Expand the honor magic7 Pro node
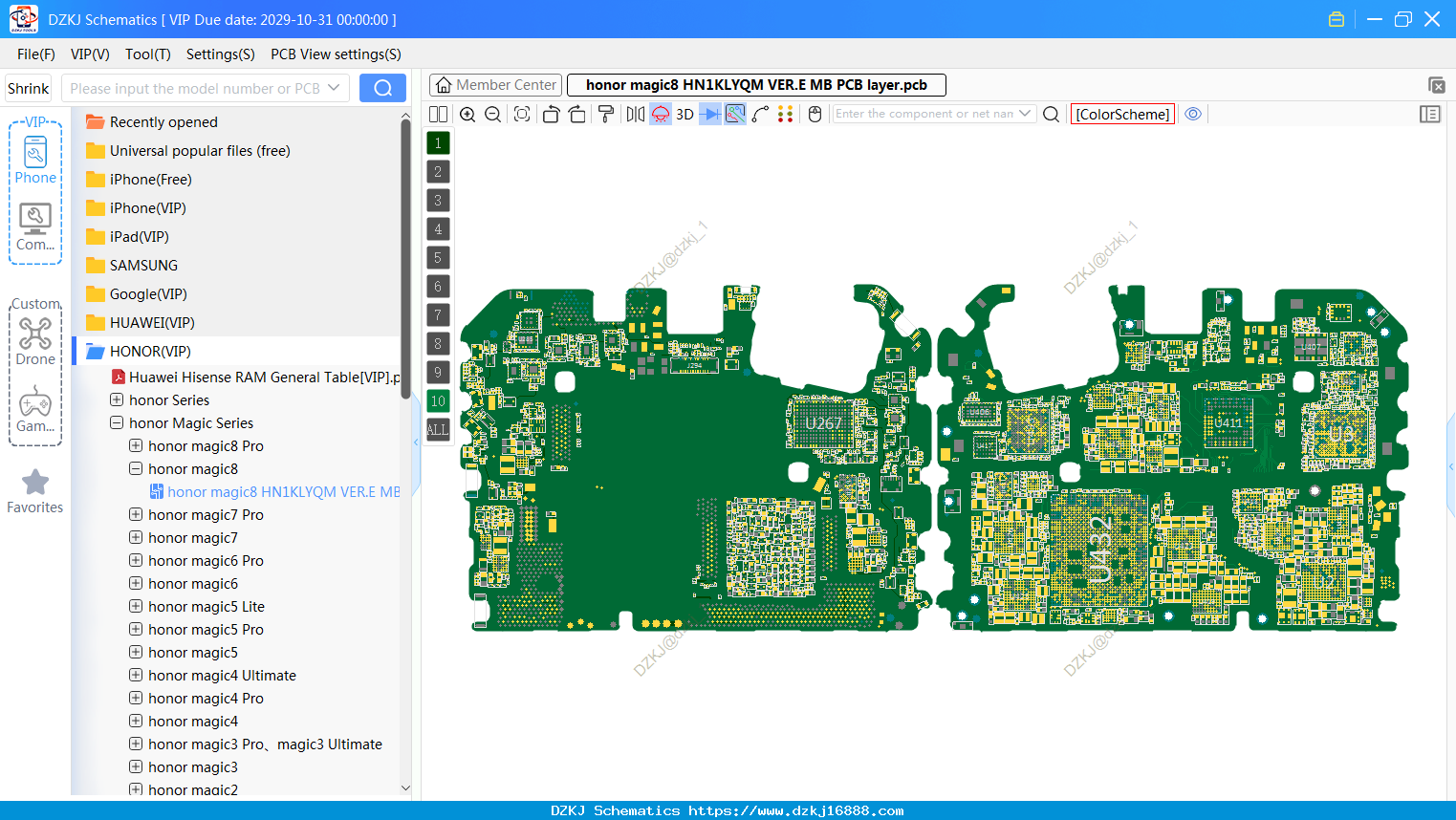Image resolution: width=1456 pixels, height=820 pixels. pos(136,514)
